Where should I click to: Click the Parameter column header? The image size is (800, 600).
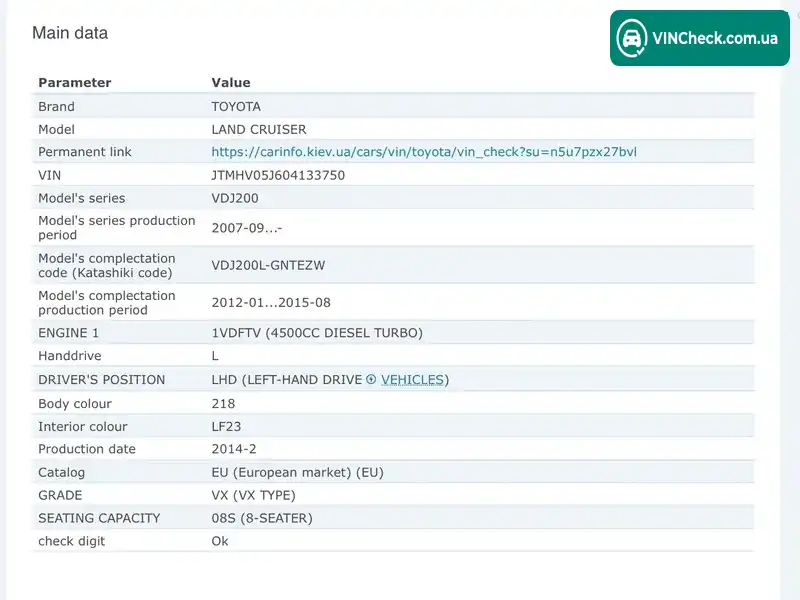[x=74, y=83]
